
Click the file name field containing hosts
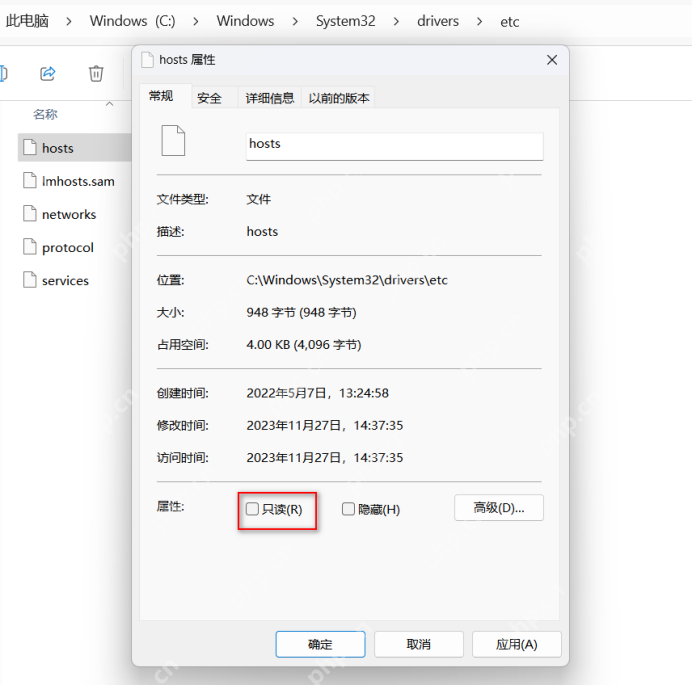coord(395,147)
